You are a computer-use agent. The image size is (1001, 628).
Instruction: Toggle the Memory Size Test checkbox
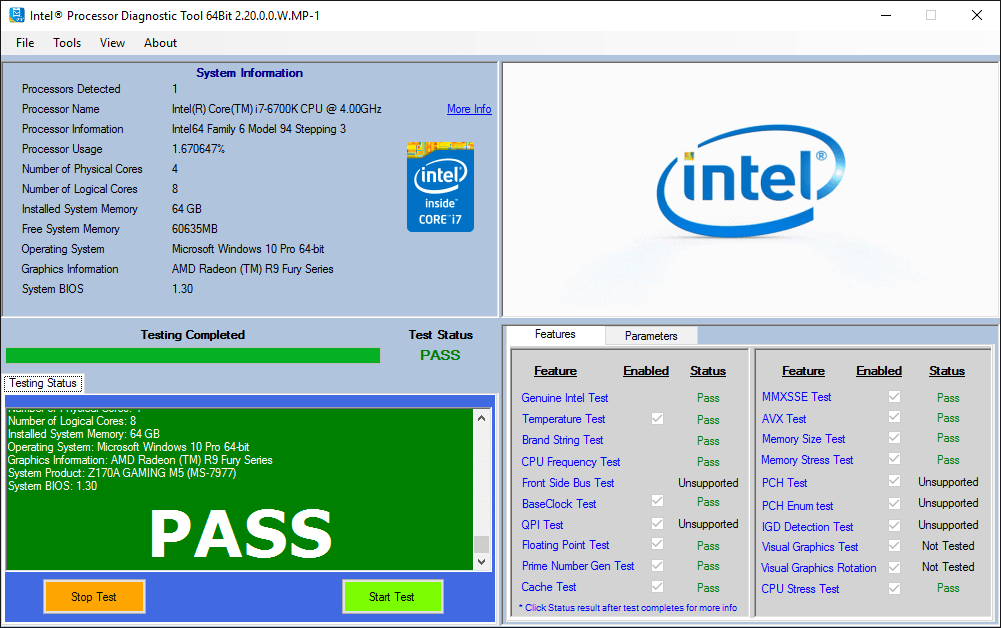(x=894, y=438)
